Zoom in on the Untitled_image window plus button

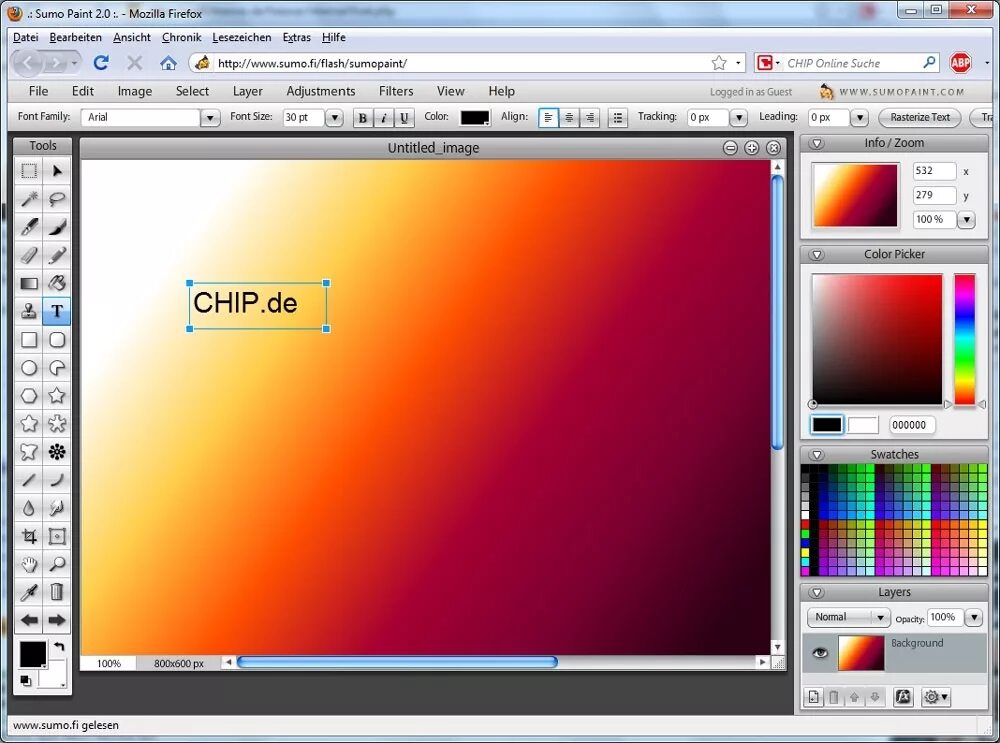752,148
